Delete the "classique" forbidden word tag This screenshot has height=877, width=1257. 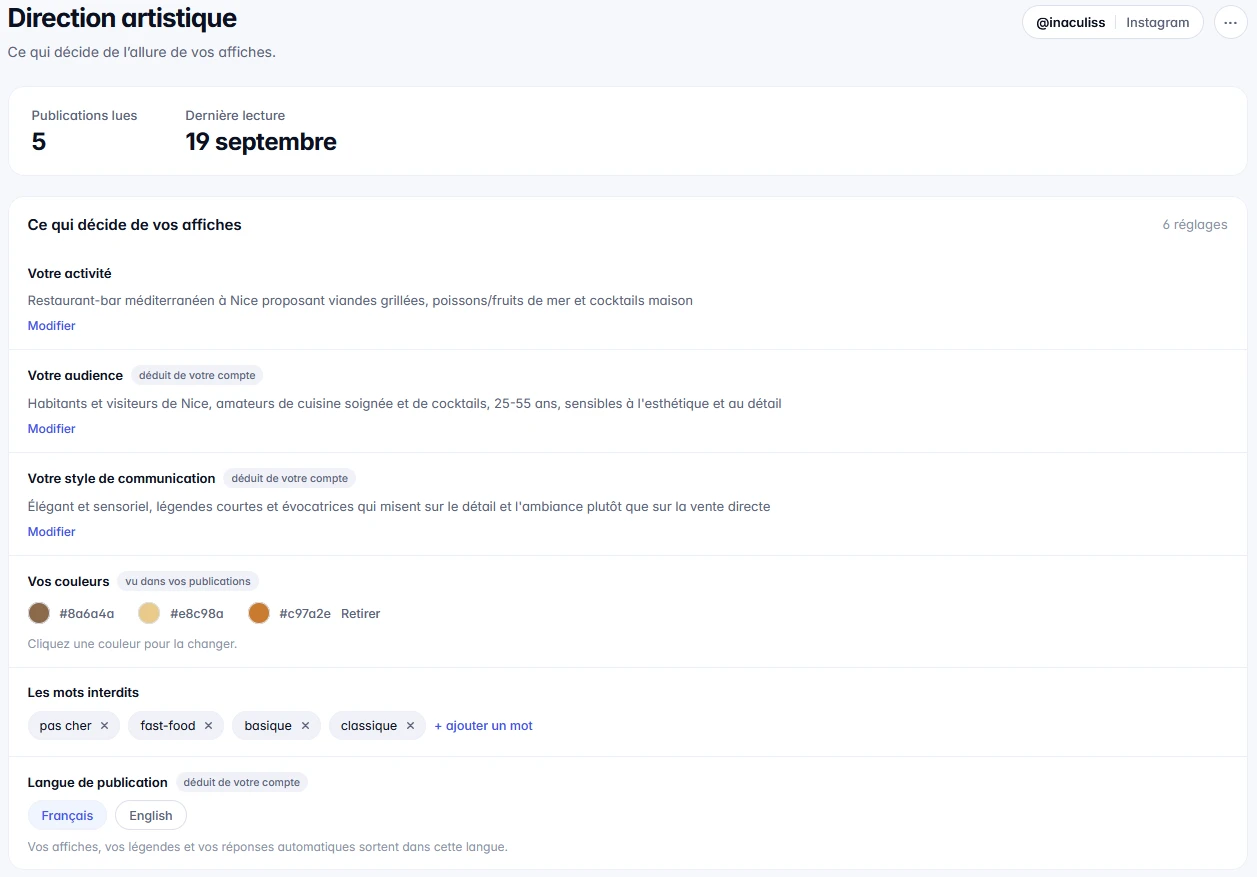[410, 726]
